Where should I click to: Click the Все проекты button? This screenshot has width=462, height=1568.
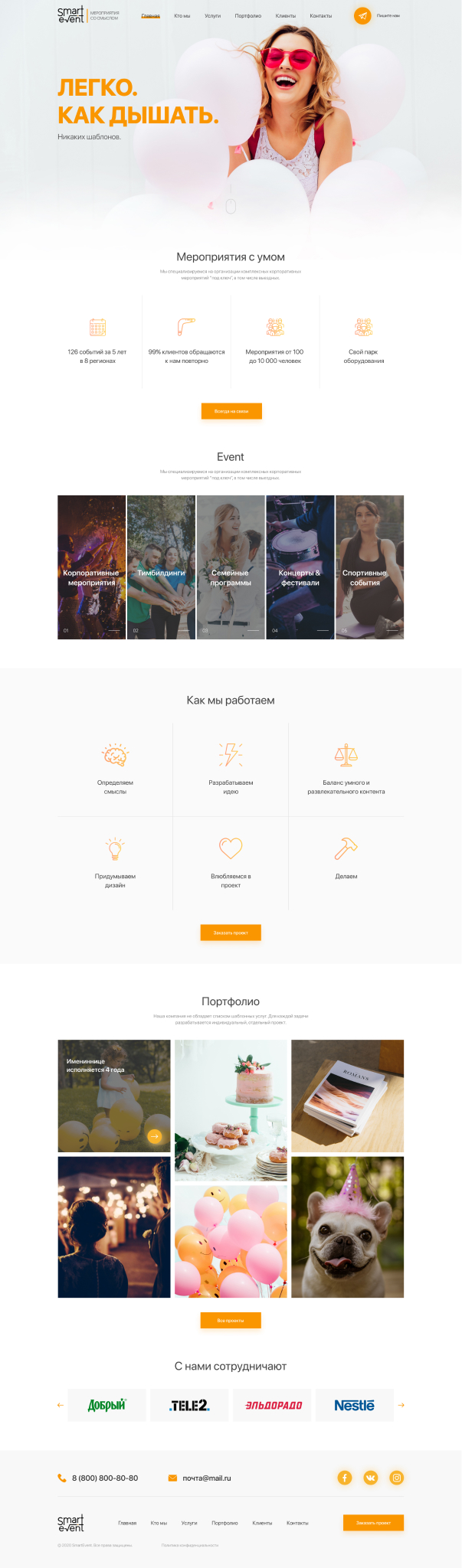click(231, 1320)
